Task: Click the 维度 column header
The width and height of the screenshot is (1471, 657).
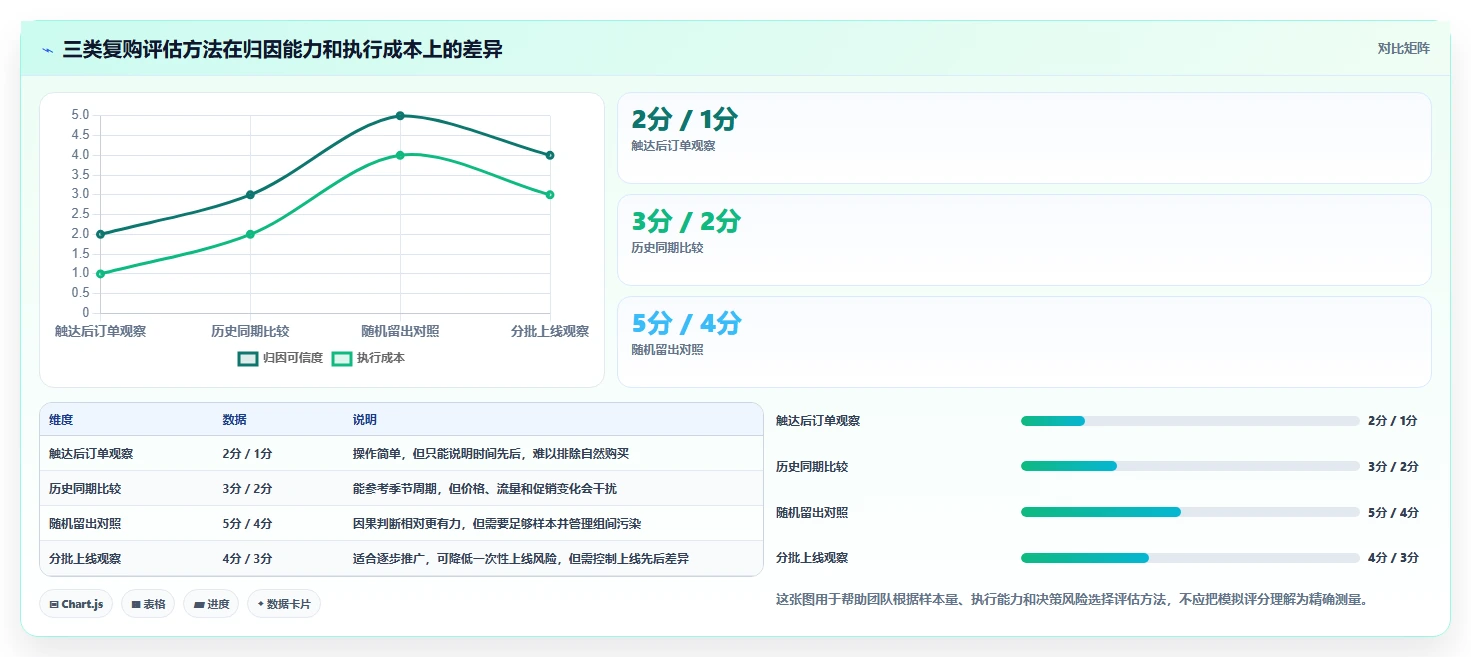Action: point(61,420)
